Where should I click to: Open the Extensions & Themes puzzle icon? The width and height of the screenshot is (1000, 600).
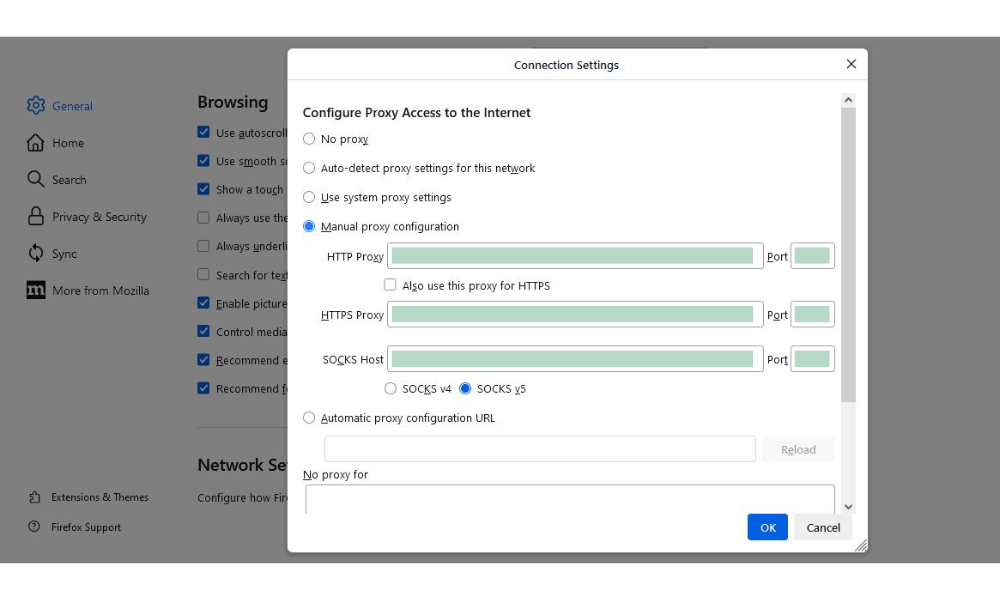pyautogui.click(x=34, y=497)
